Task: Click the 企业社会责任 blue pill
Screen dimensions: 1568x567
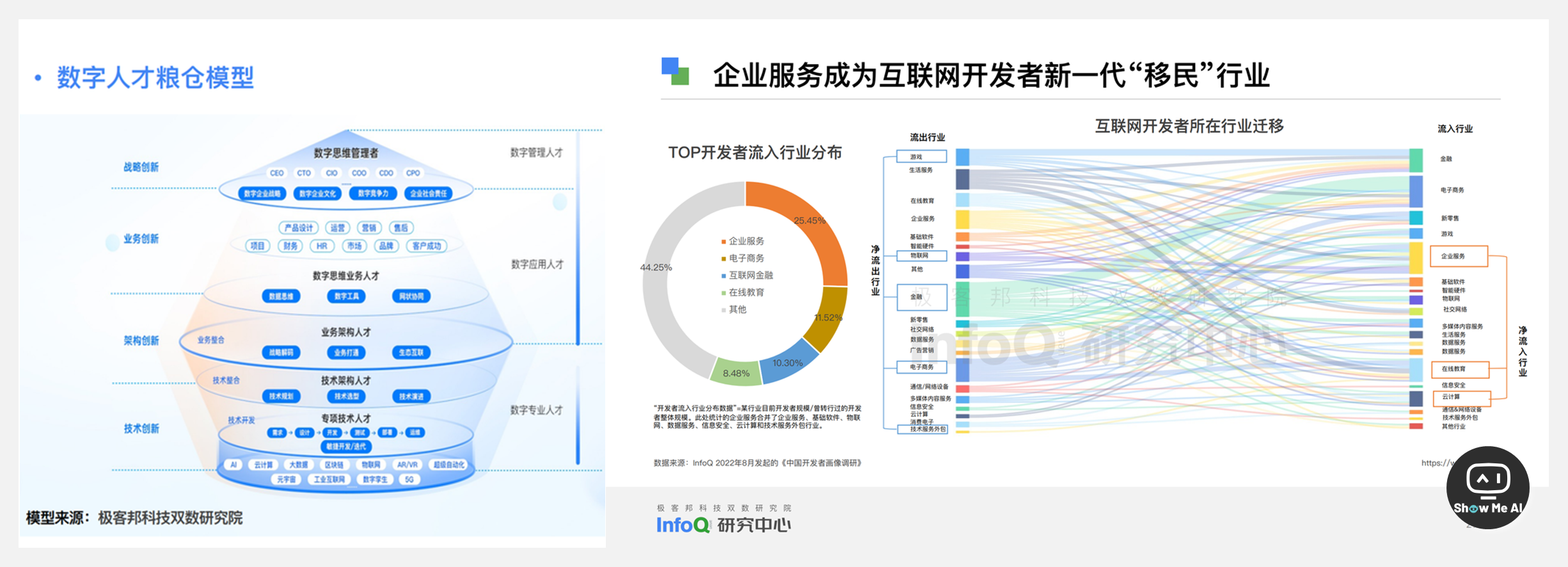Action: coord(429,193)
